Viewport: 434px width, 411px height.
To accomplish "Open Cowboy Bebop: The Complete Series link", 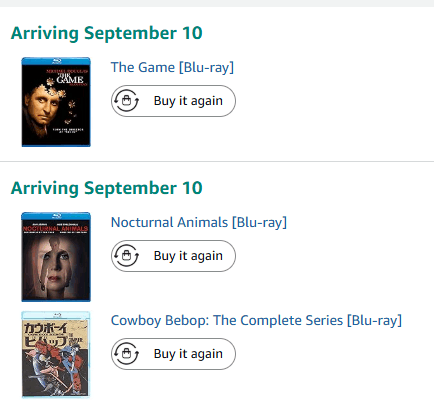I will [256, 320].
